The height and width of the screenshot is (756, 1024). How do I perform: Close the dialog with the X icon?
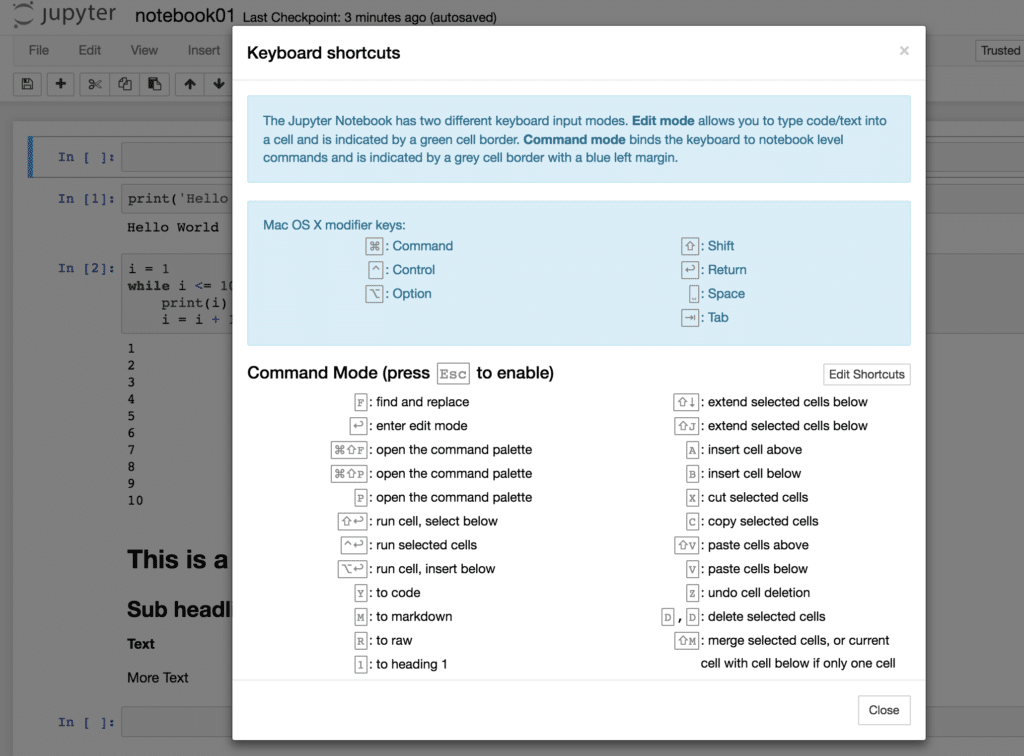pos(904,51)
